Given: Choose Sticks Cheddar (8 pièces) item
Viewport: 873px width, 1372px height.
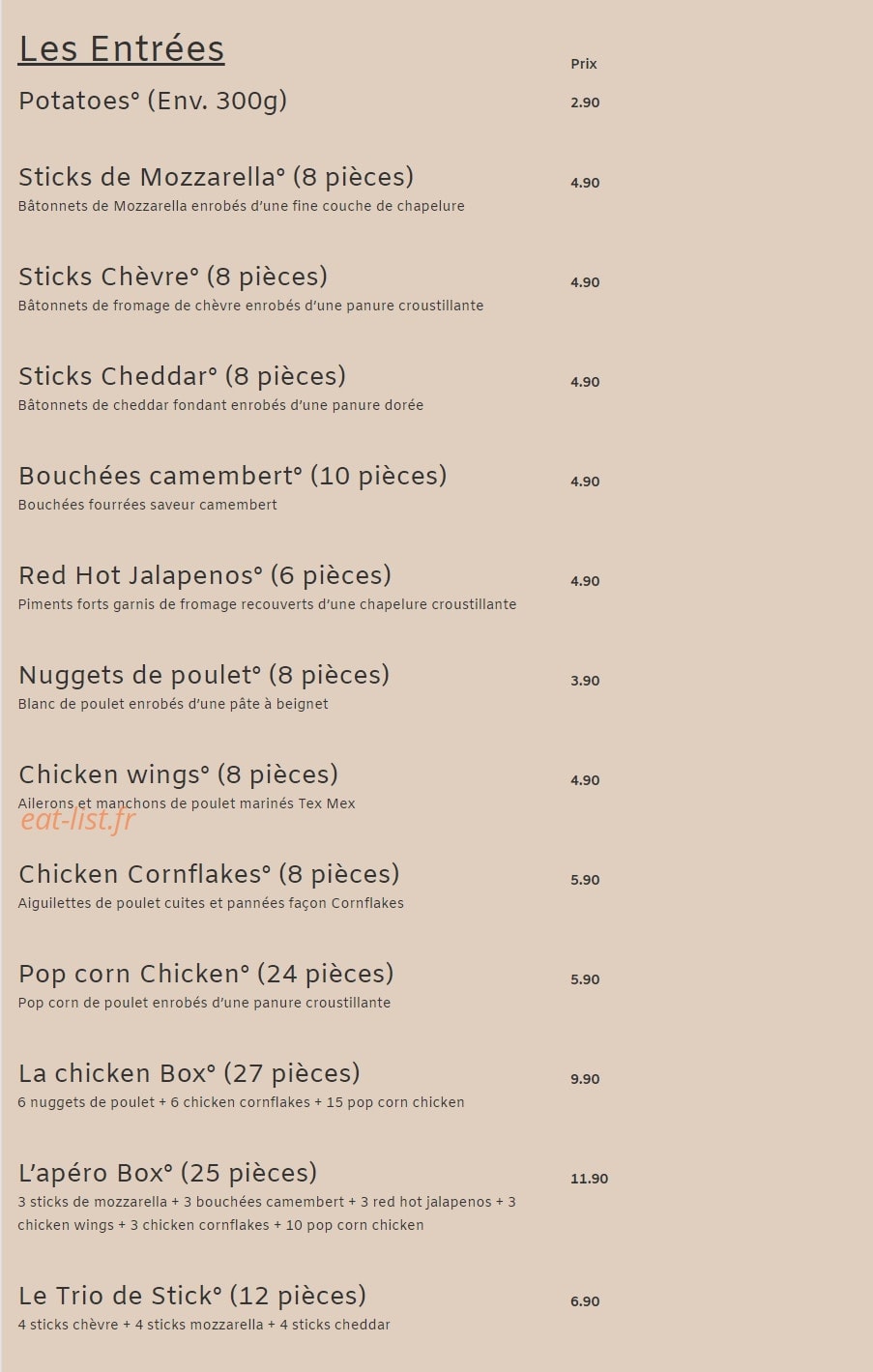Looking at the screenshot, I should point(183,376).
